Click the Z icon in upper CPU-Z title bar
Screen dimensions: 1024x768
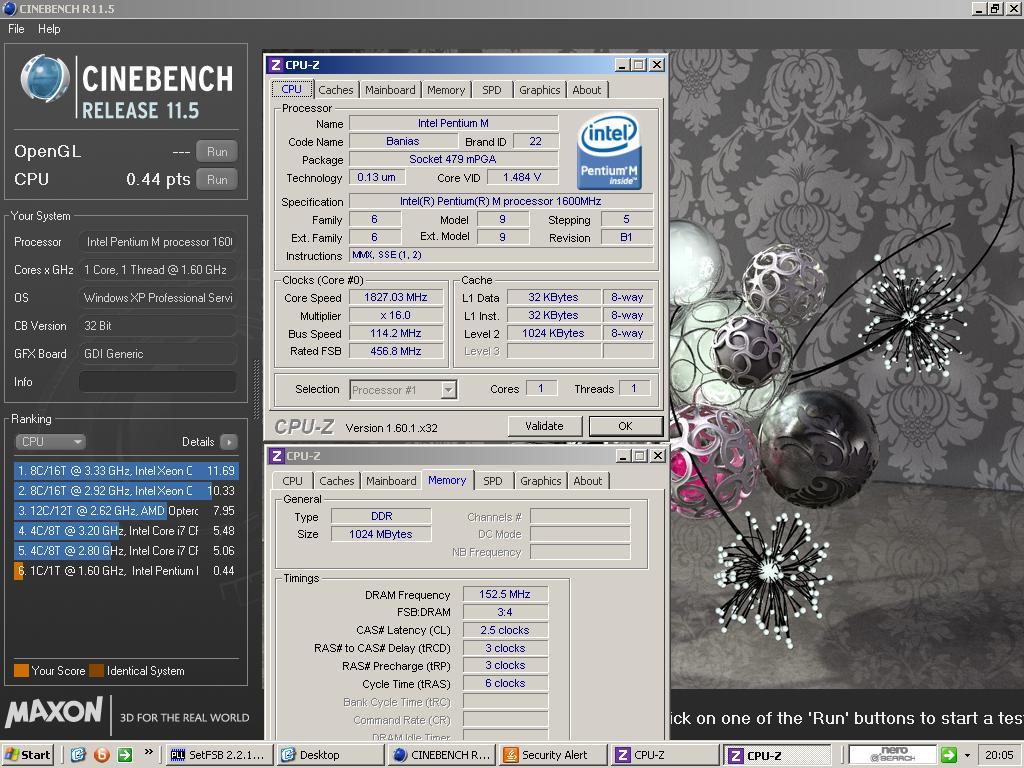(276, 65)
